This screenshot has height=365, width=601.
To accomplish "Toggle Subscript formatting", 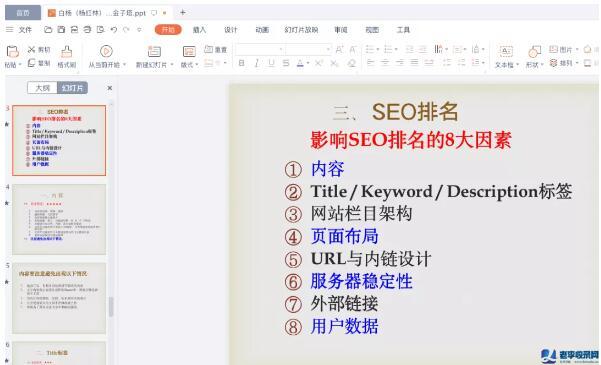I will pyautogui.click(x=334, y=63).
